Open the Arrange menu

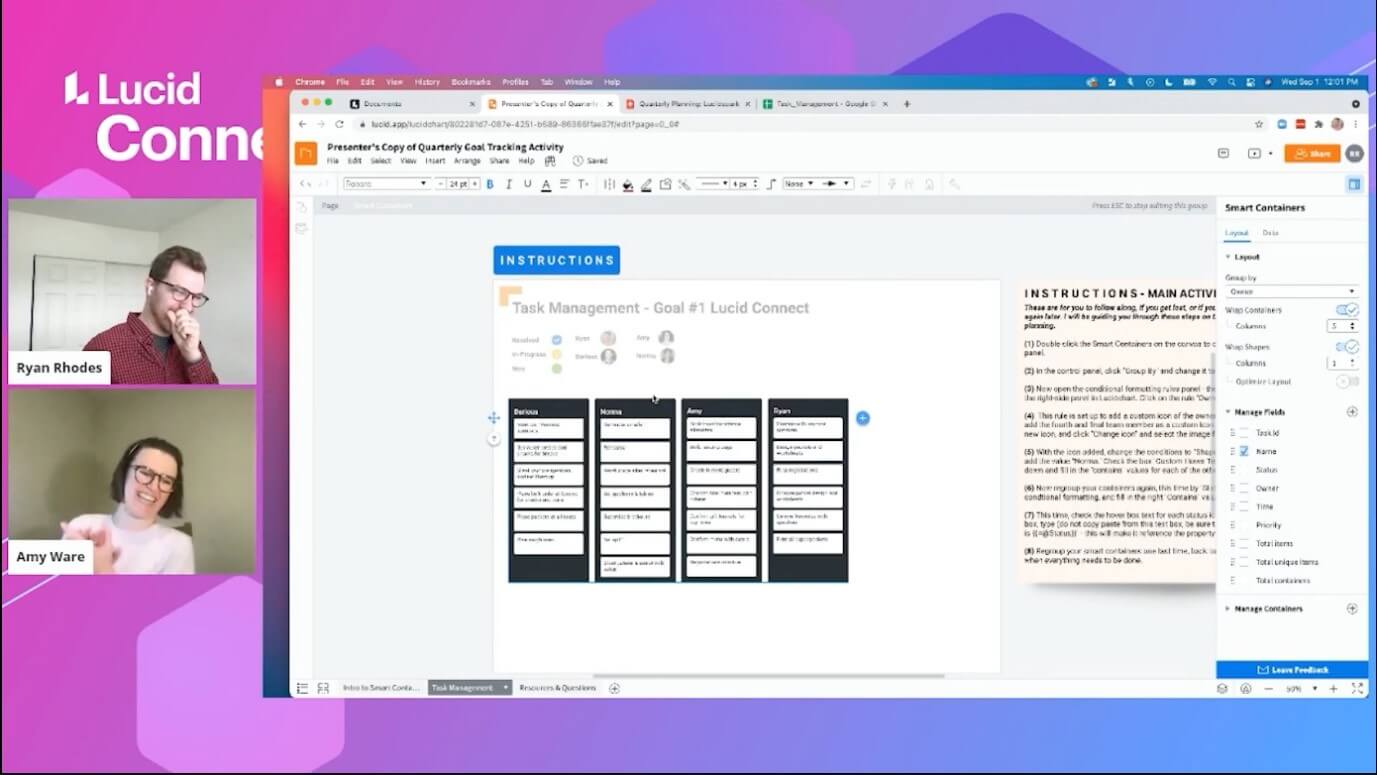point(467,161)
